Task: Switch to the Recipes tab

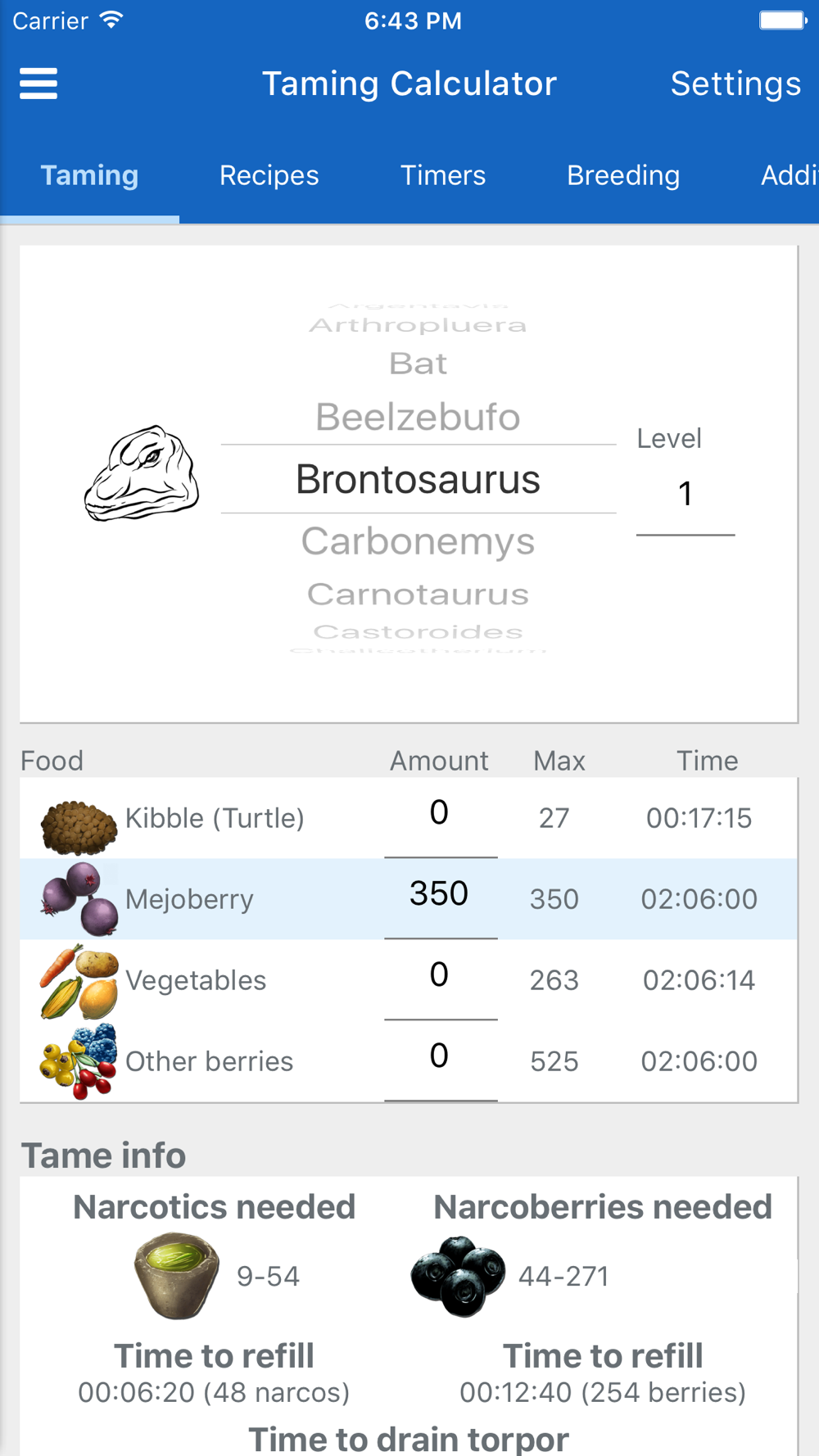Action: click(269, 175)
